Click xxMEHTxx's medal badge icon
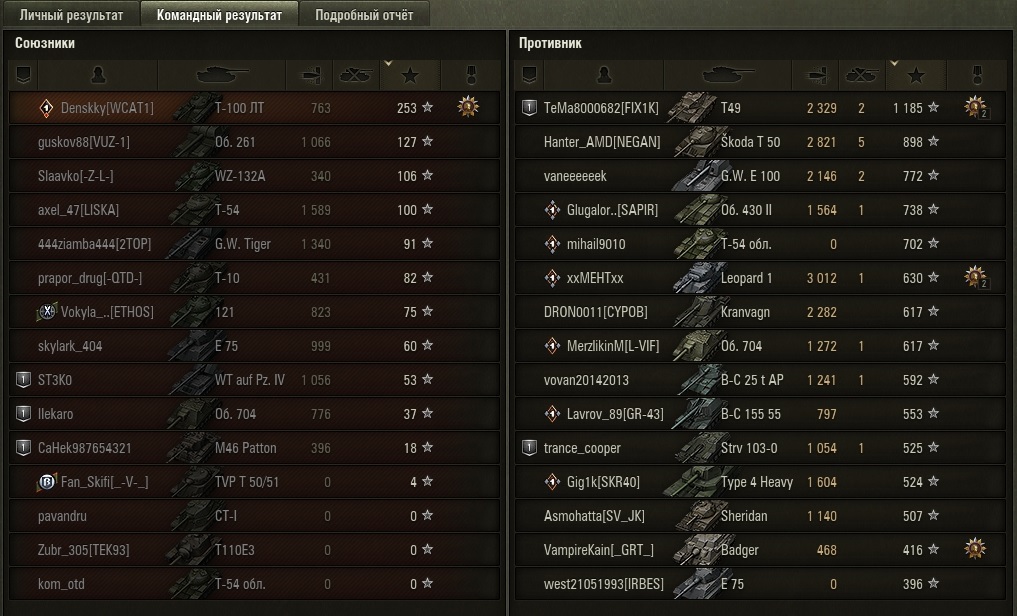Screen dimensions: 1017x616 975,277
